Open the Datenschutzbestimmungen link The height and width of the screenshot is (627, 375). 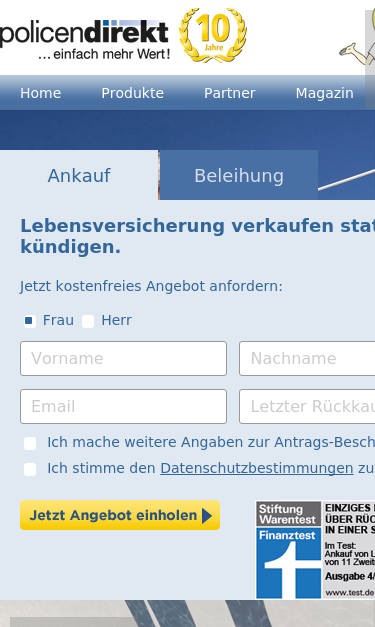[x=257, y=468]
